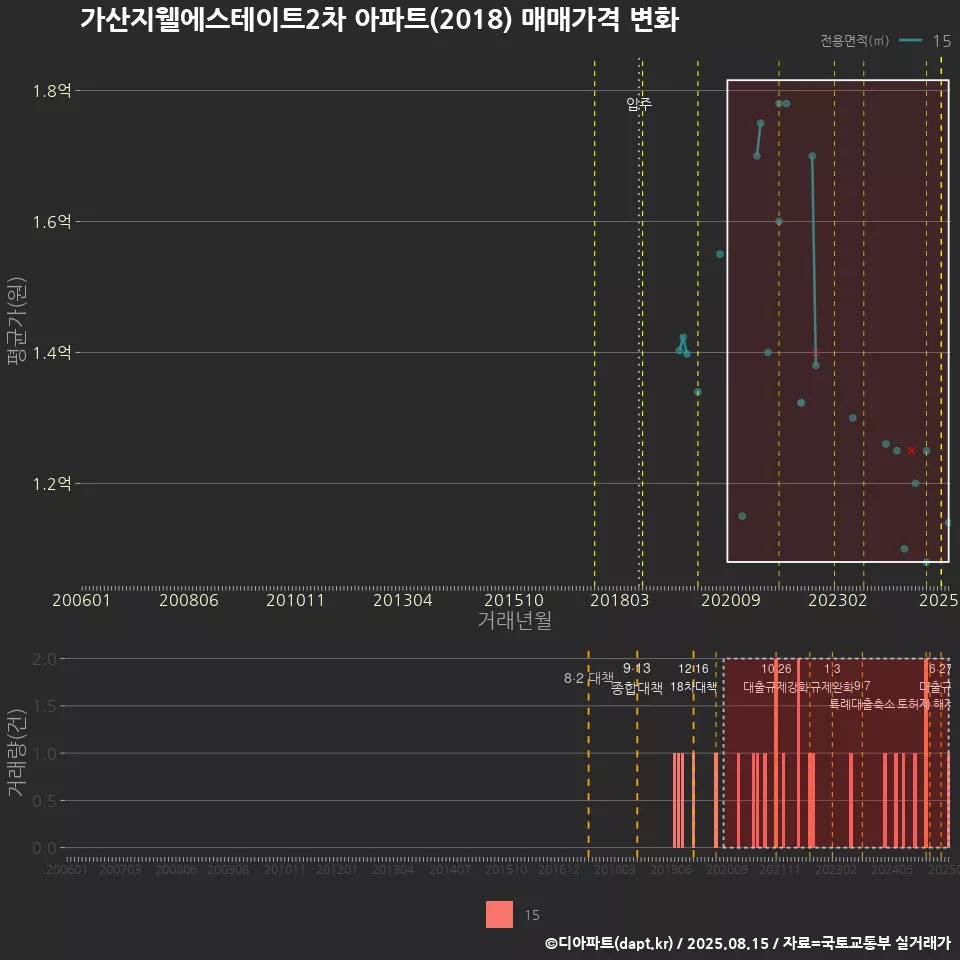This screenshot has height=960, width=960.
Task: Click the '1.6억' y-axis label
Action: pos(51,222)
